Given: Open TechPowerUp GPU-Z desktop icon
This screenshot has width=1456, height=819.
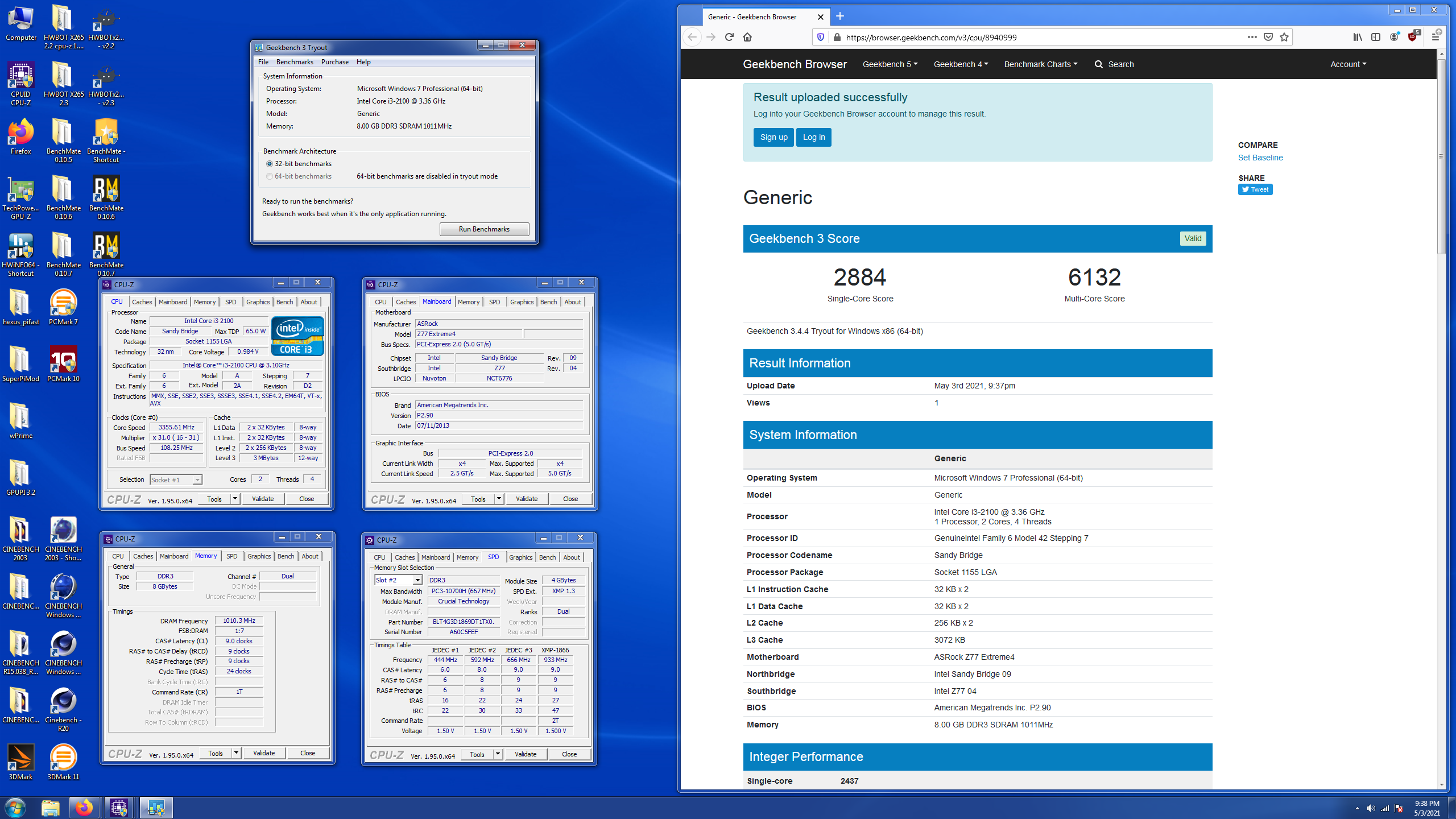Looking at the screenshot, I should 21,198.
